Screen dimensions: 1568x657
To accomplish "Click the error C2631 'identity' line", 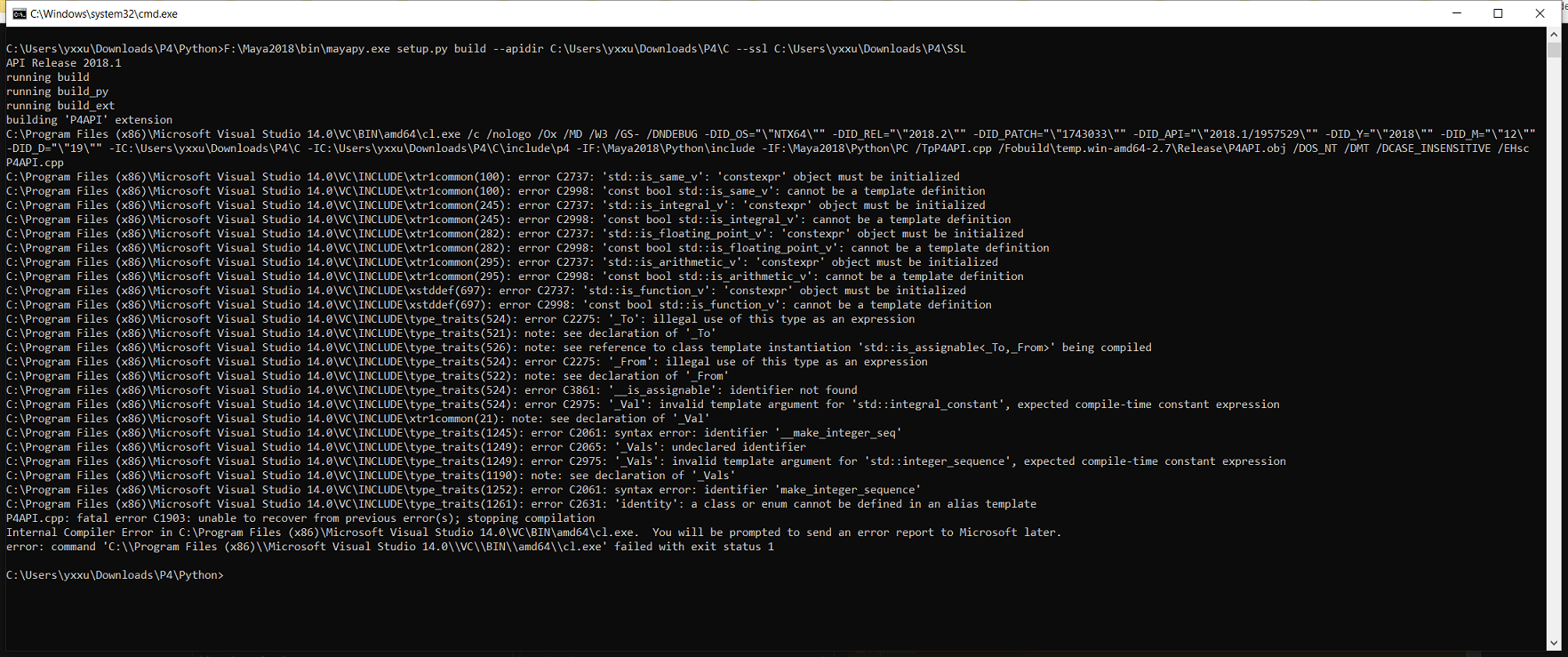I will [521, 504].
